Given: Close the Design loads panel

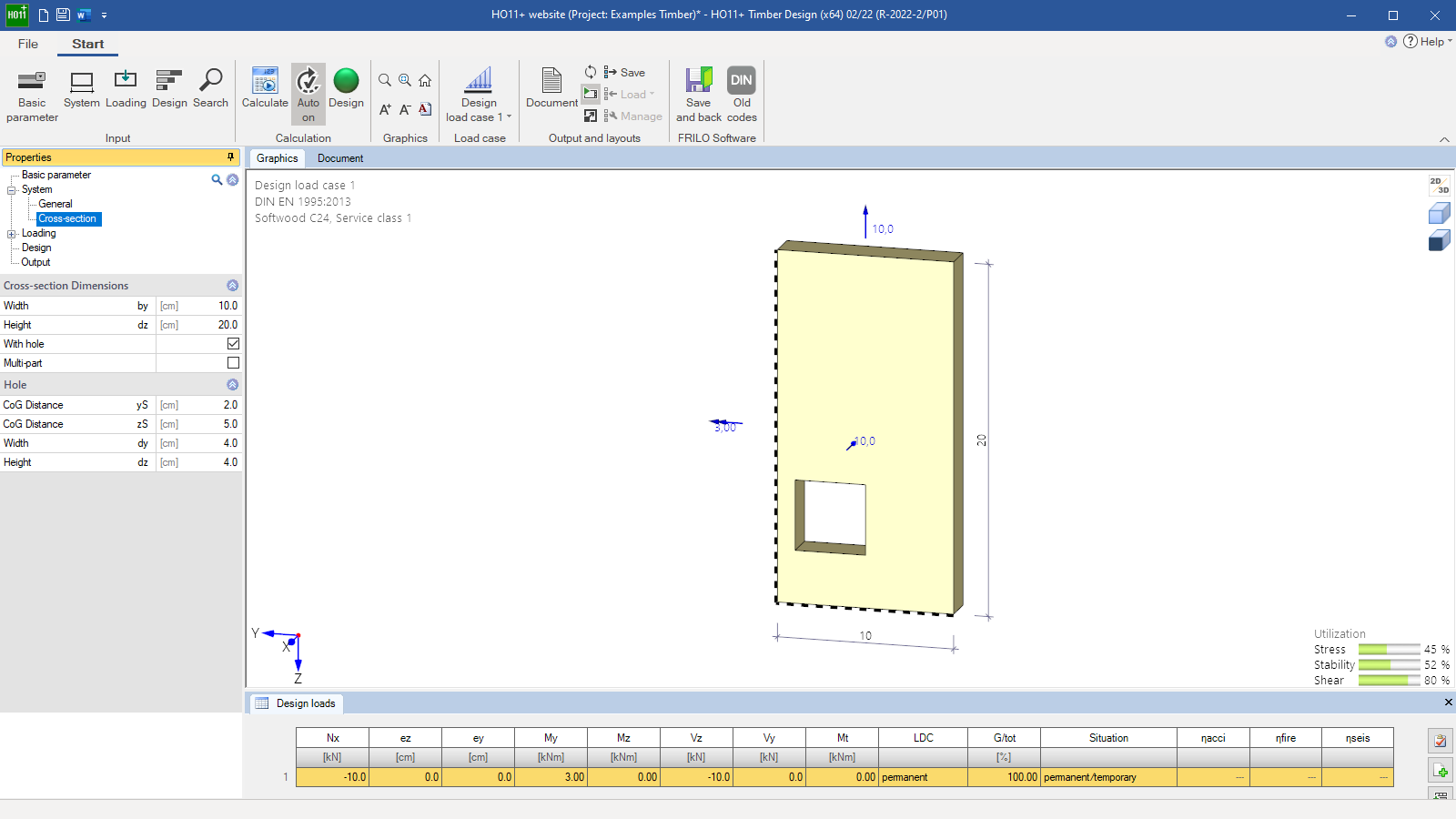Looking at the screenshot, I should coord(1448,703).
